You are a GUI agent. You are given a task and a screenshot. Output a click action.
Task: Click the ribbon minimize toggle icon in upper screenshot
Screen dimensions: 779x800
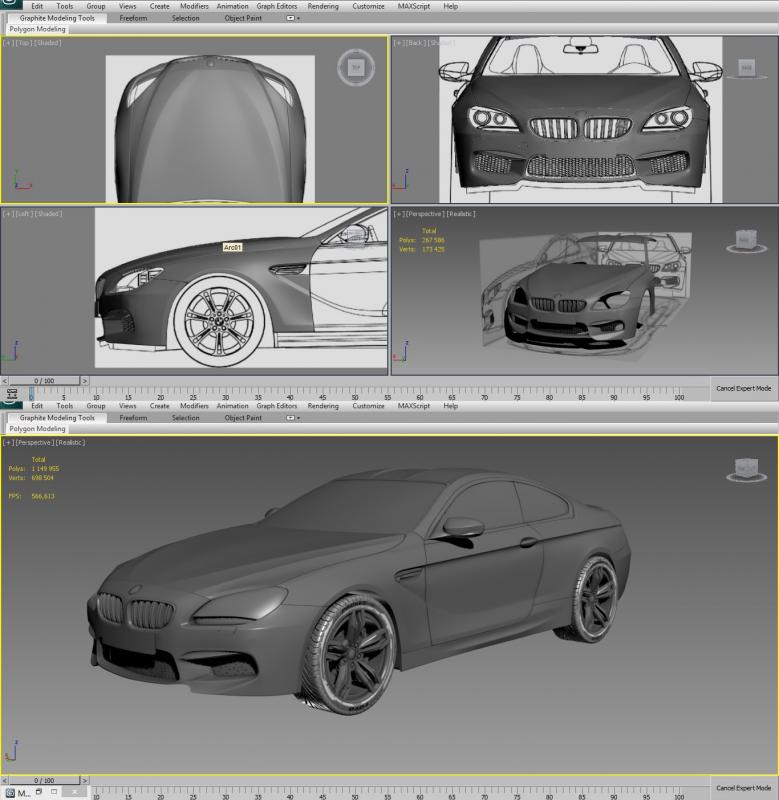pos(290,18)
